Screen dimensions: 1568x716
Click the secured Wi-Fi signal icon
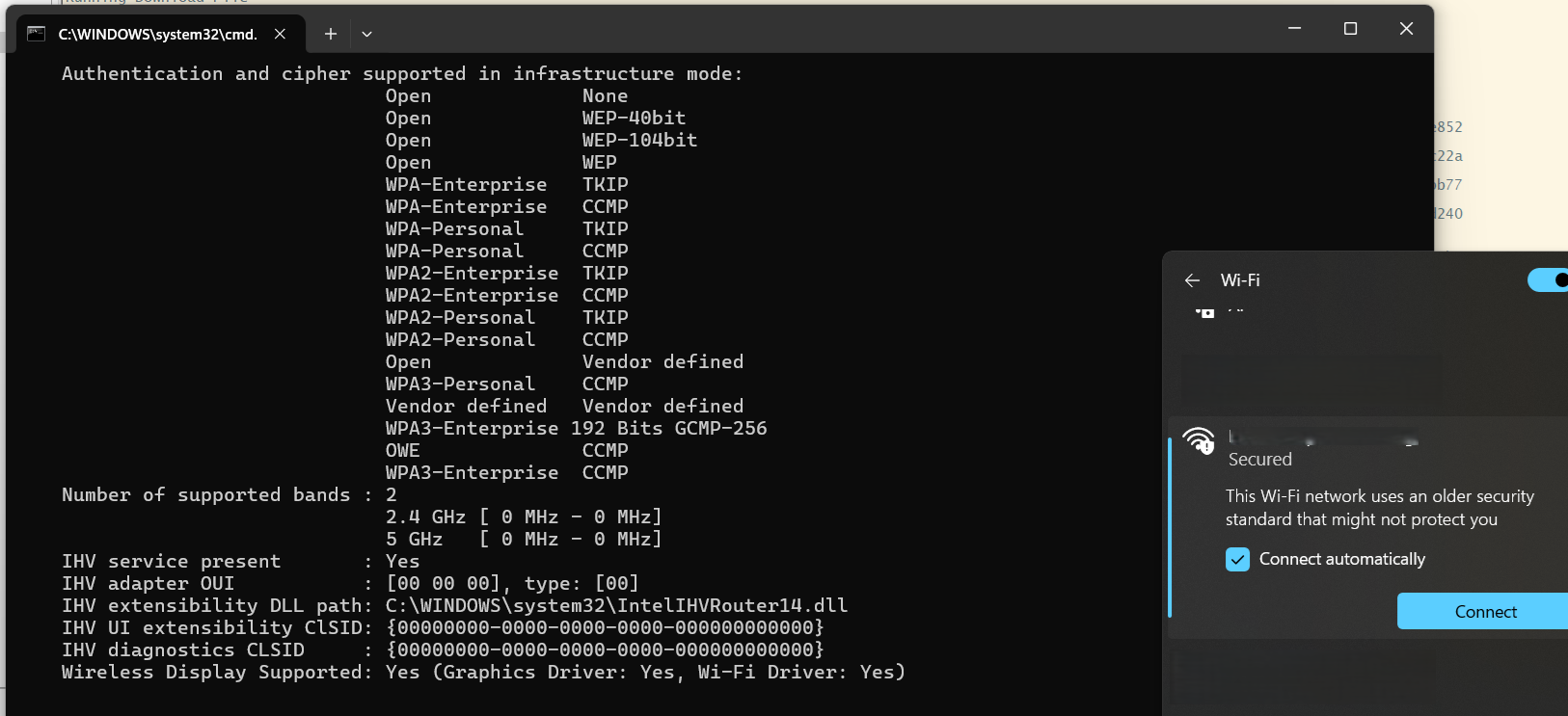coord(1199,440)
